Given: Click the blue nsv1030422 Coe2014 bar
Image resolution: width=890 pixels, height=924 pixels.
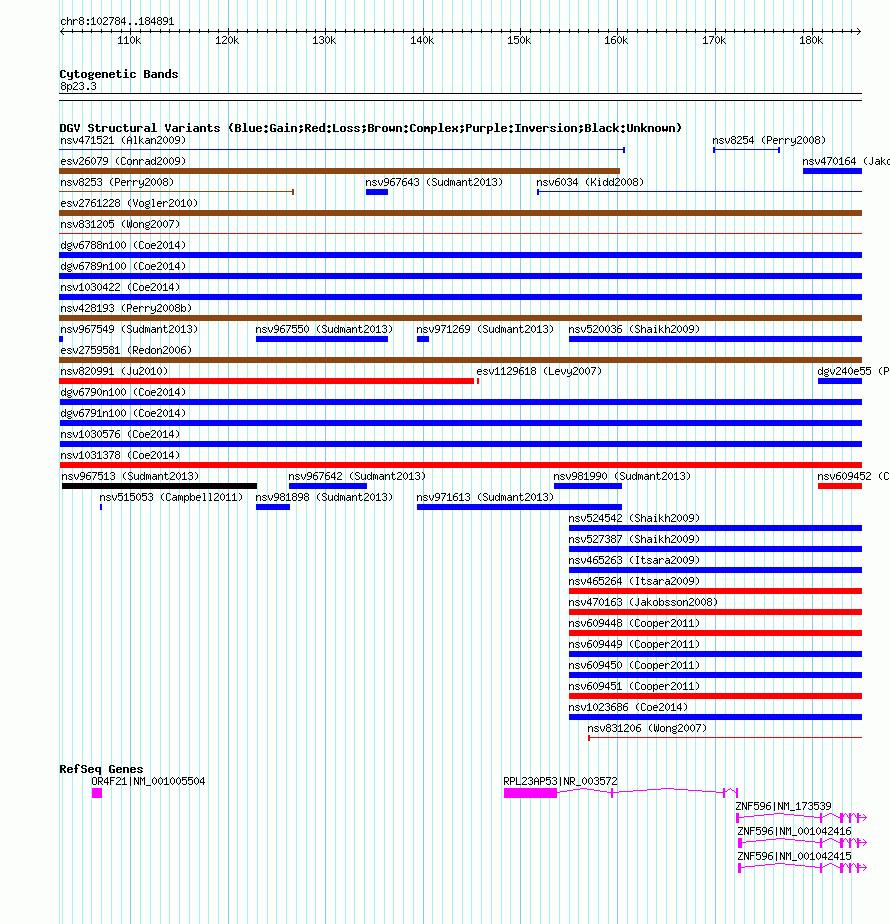Looking at the screenshot, I should tap(460, 297).
